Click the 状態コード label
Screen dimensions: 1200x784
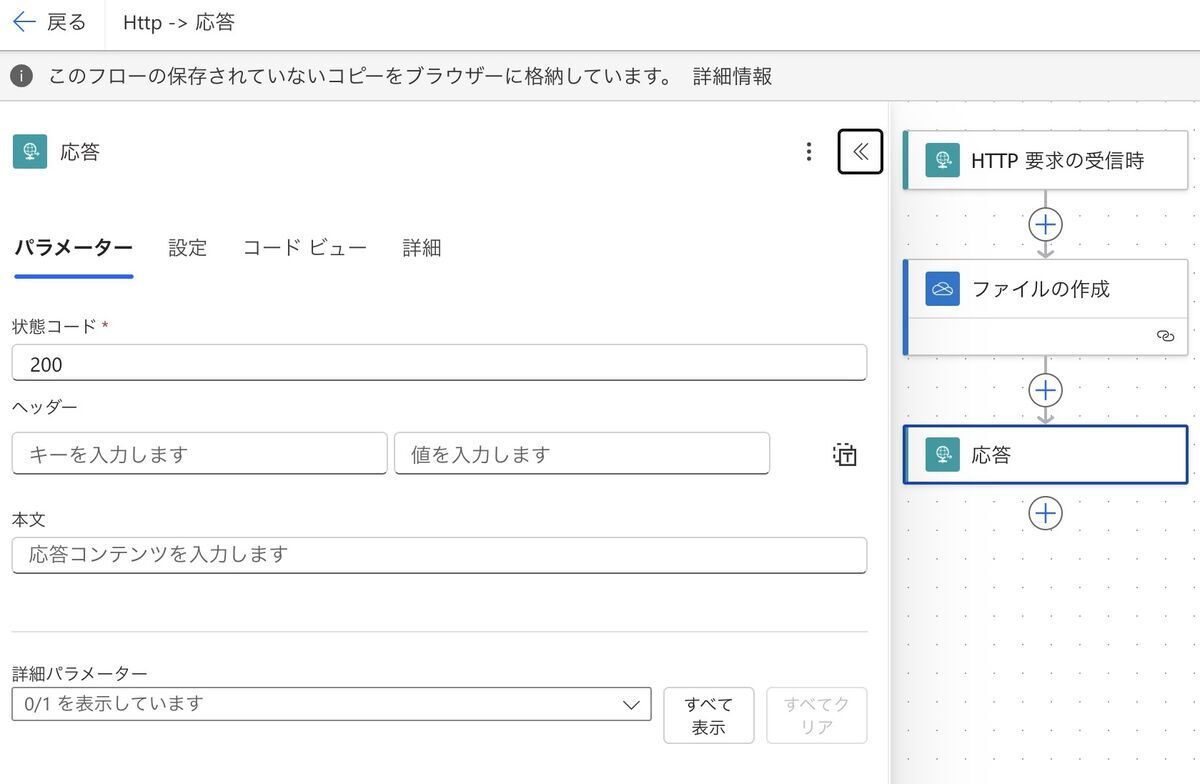coord(54,326)
